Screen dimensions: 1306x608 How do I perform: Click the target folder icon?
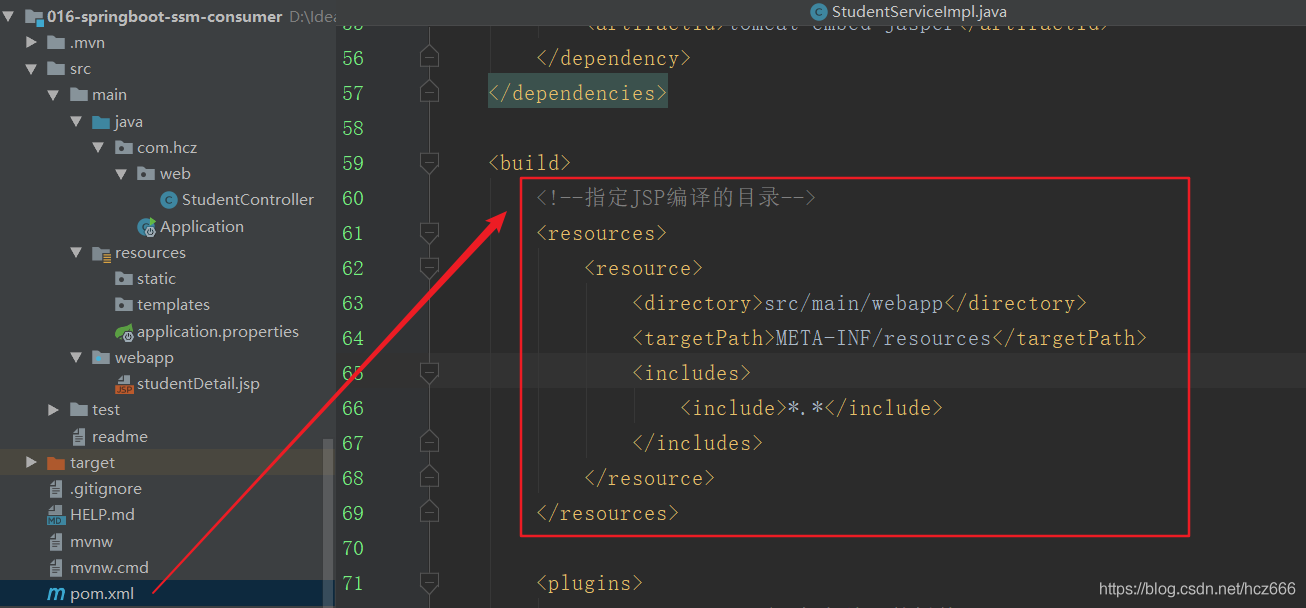pos(56,463)
